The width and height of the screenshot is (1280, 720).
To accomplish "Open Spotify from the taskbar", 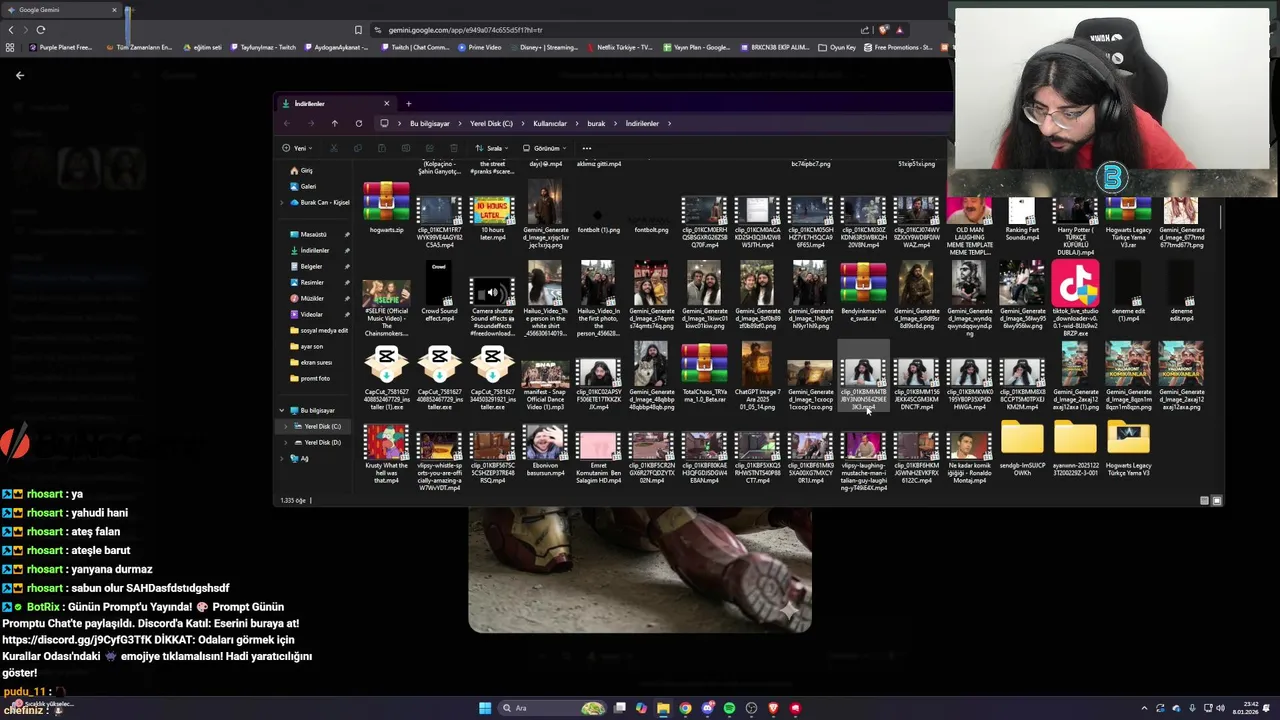I will tap(729, 708).
